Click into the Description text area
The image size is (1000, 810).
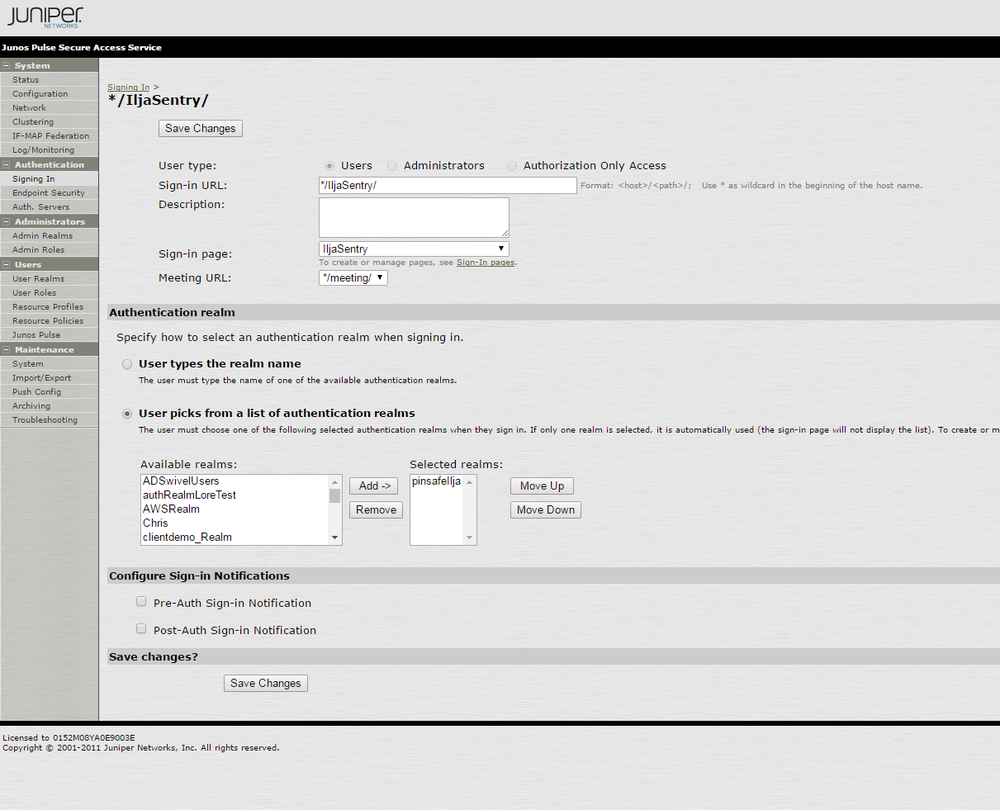point(413,217)
